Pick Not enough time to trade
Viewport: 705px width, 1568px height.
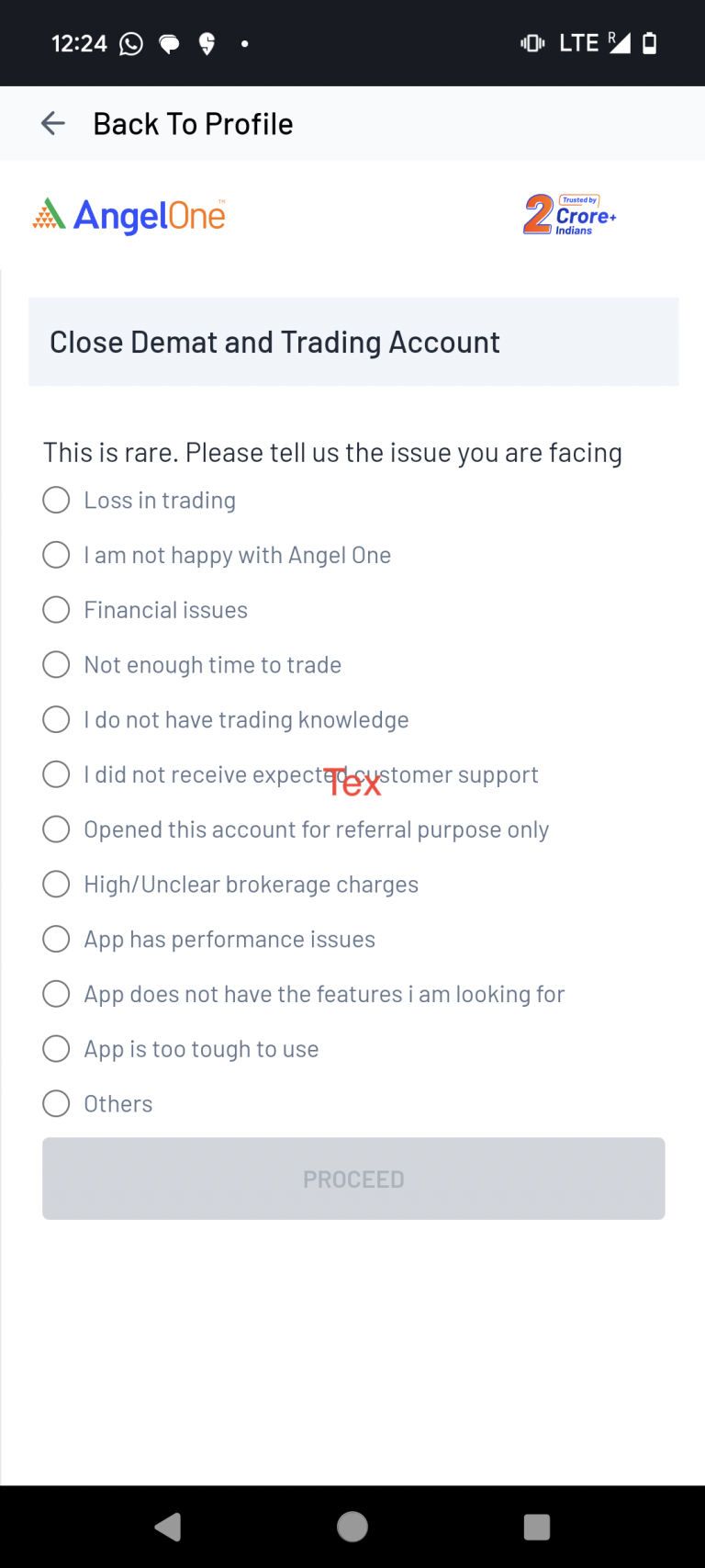pyautogui.click(x=56, y=664)
